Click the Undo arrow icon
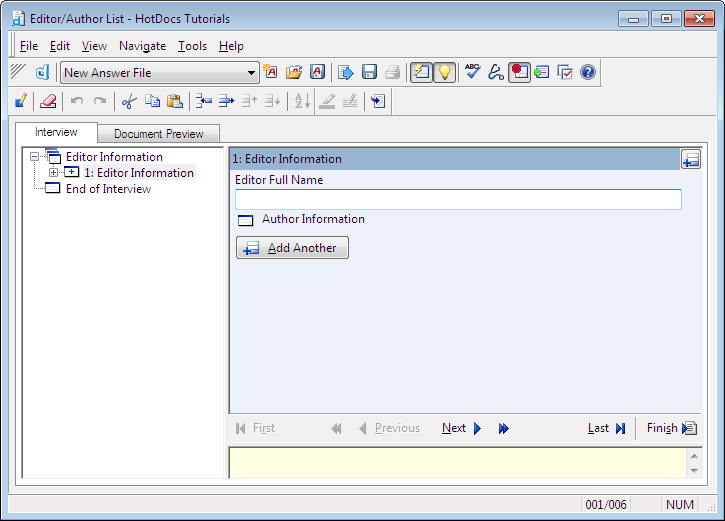The height and width of the screenshot is (521, 725). coord(77,101)
